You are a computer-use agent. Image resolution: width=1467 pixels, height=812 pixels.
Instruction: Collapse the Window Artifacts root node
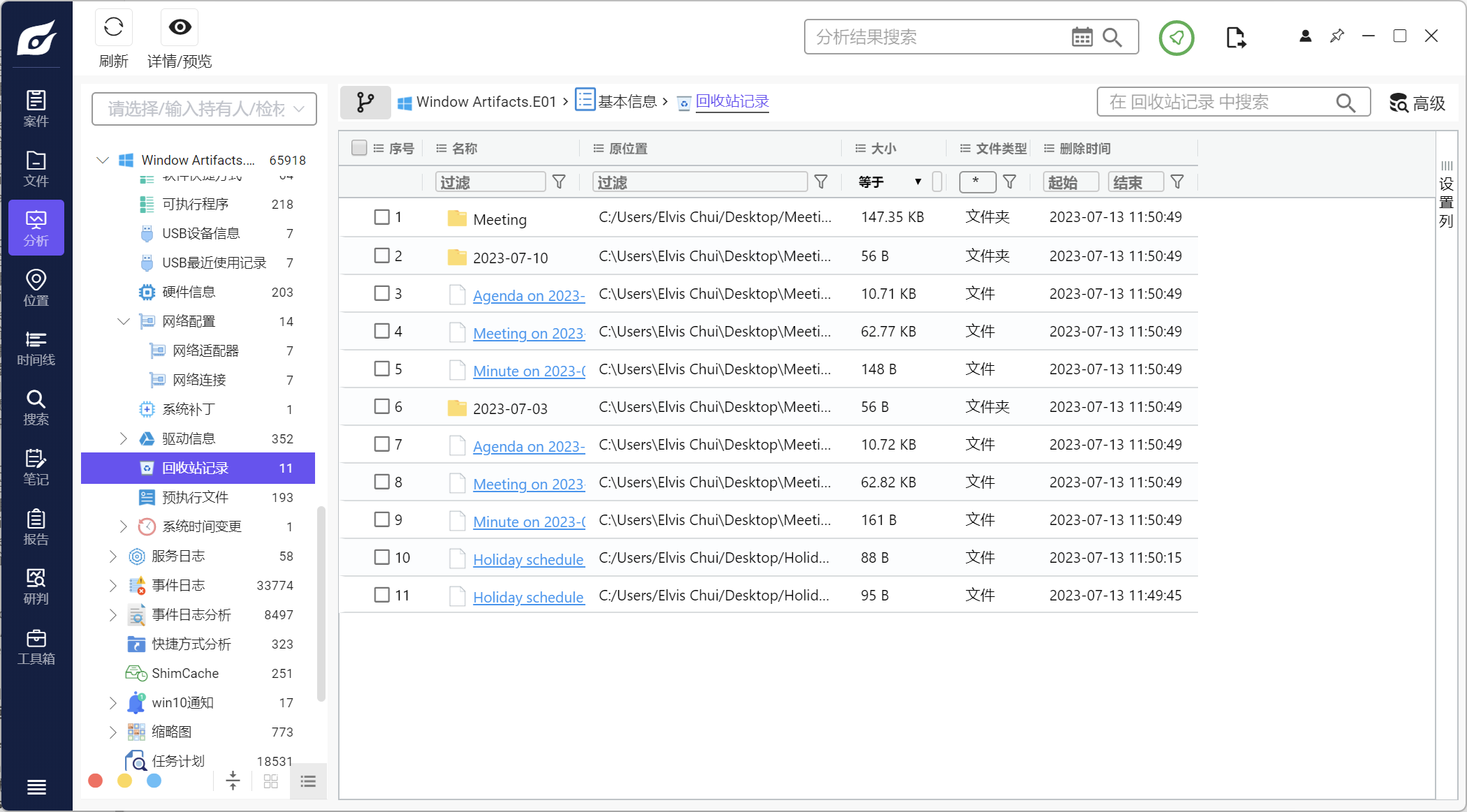103,160
